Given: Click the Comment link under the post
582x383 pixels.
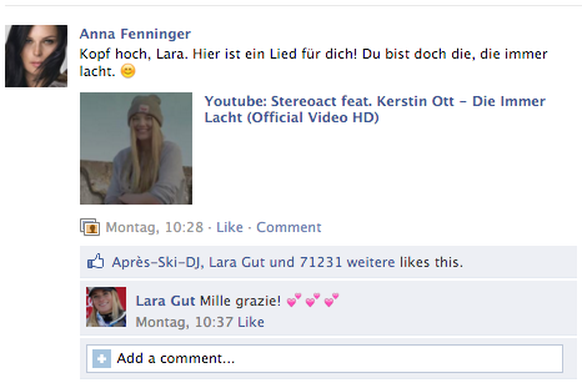Looking at the screenshot, I should (289, 227).
